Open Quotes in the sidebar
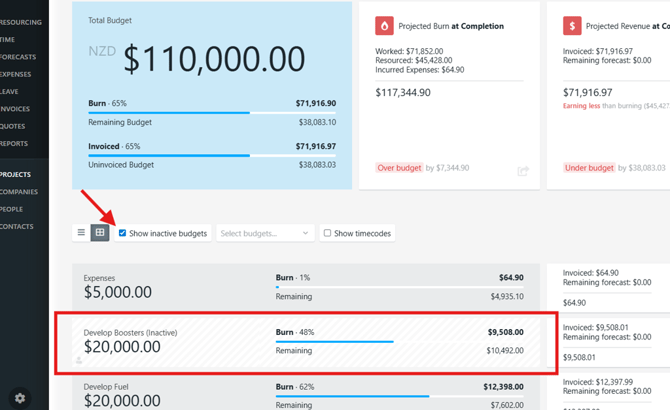Screen dimensions: 670x410 [x=12, y=126]
